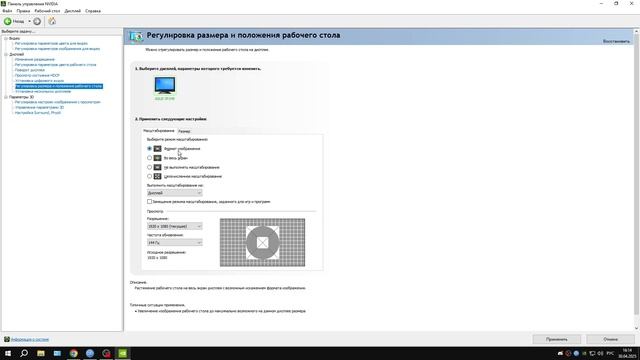Open Google Chrome from the taskbar
The width and height of the screenshot is (640, 360).
[x=73, y=353]
